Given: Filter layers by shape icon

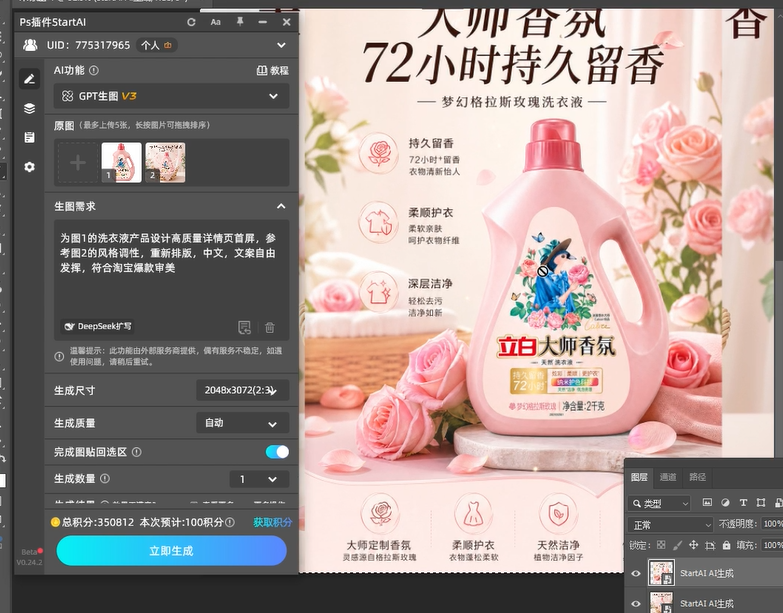Looking at the screenshot, I should [761, 503].
